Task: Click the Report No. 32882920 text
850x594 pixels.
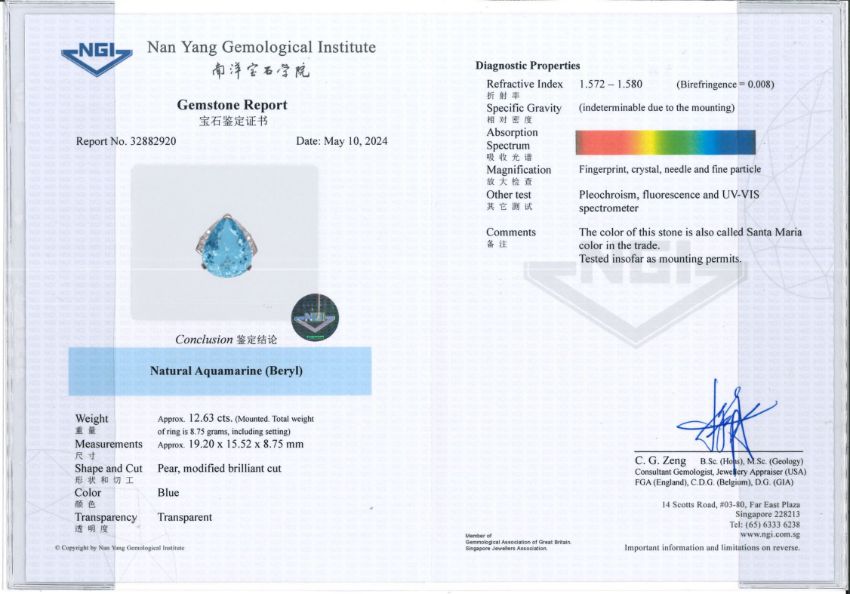Action: [126, 141]
